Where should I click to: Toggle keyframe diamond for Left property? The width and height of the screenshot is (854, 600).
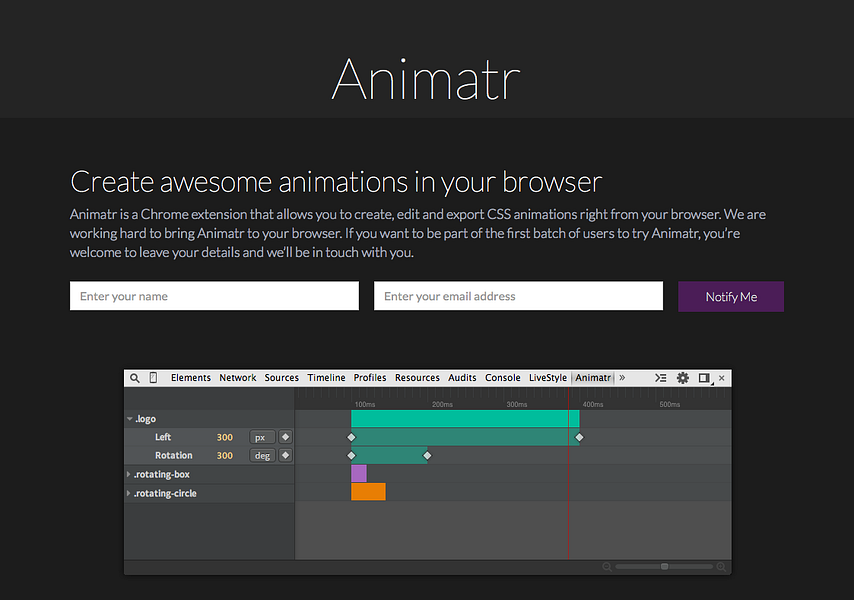pos(285,437)
